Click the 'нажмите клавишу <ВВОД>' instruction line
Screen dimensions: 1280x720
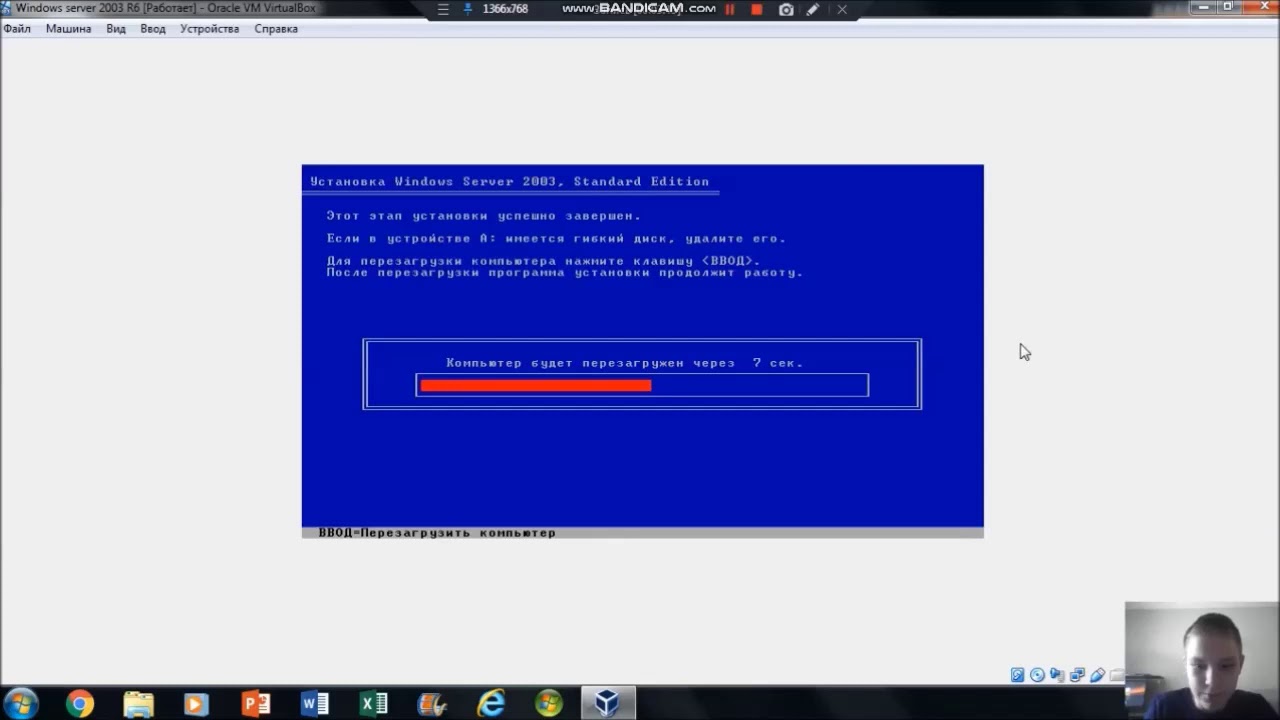[543, 261]
